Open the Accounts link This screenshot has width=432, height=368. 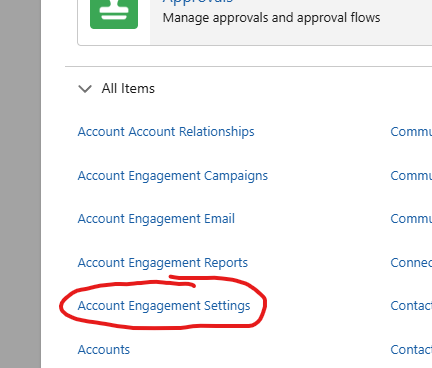pos(104,350)
